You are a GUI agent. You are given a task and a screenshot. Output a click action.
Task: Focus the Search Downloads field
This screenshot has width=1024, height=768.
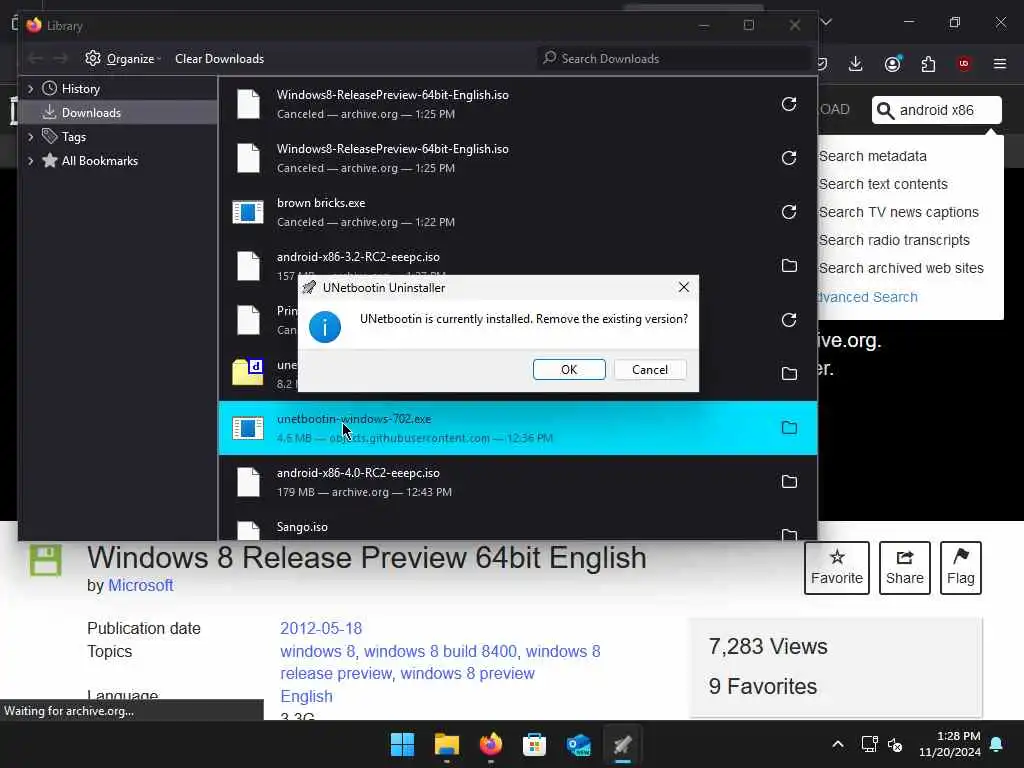673,59
